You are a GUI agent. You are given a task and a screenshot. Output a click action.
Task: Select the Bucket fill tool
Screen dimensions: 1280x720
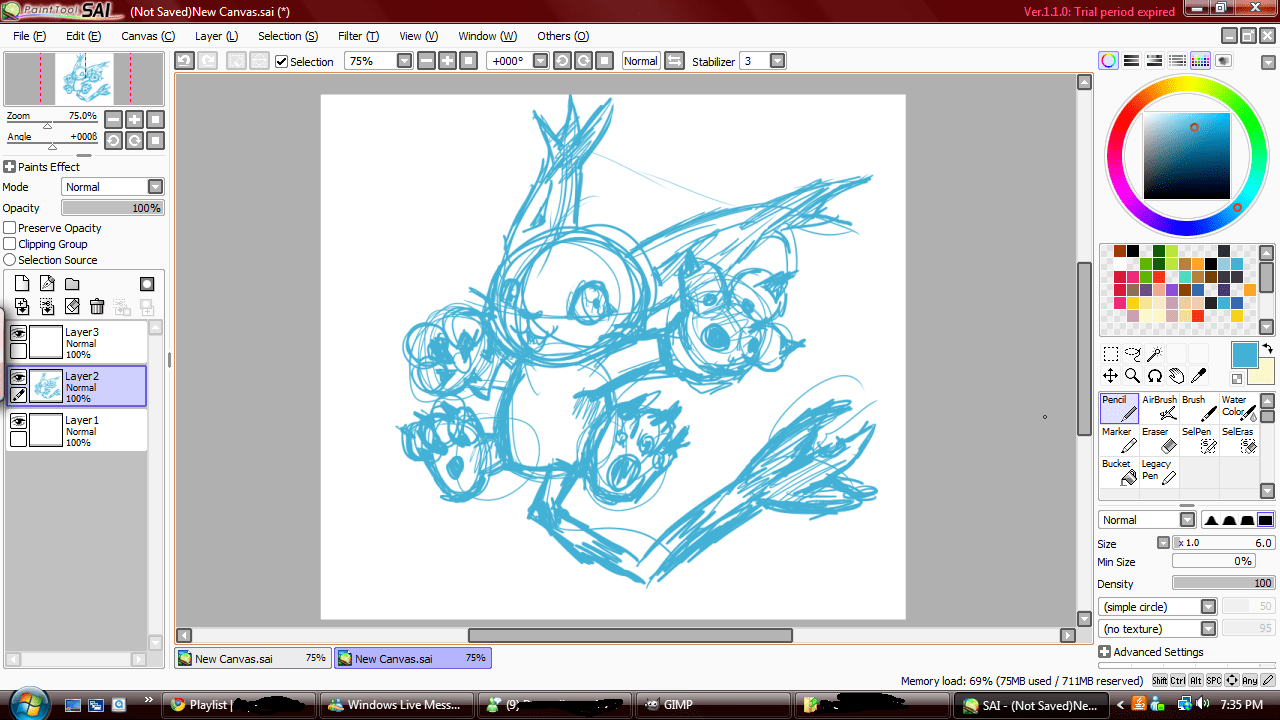coord(1119,472)
